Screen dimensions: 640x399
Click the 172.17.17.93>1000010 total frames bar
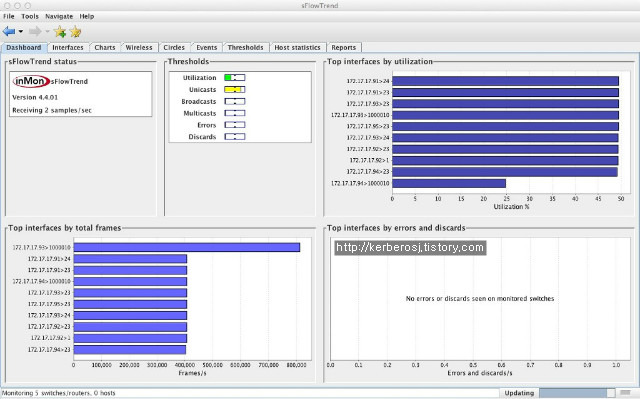(187, 247)
